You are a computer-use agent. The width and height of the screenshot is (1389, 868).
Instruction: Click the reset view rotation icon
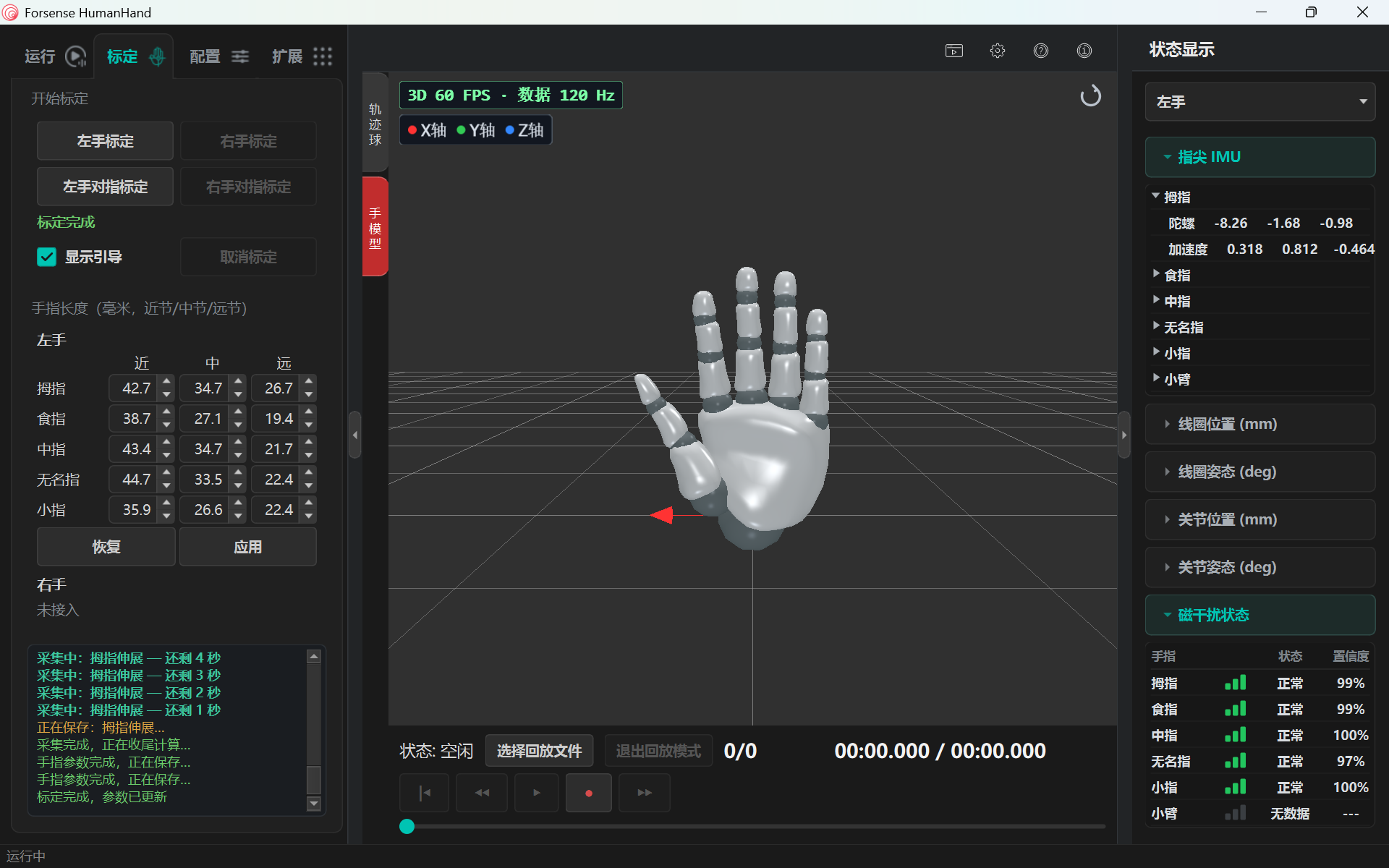click(x=1090, y=95)
